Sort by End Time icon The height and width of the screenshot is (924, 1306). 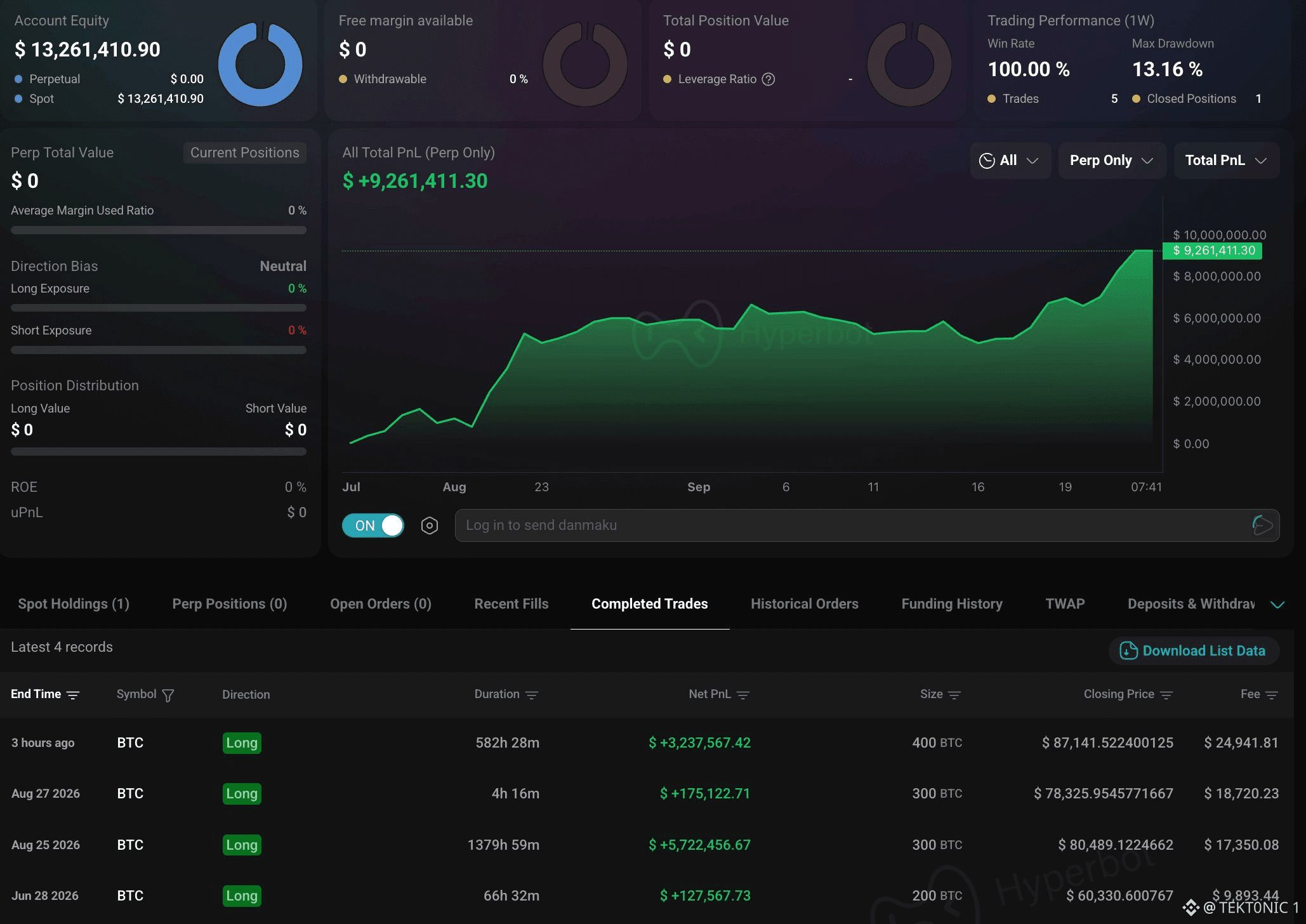73,696
